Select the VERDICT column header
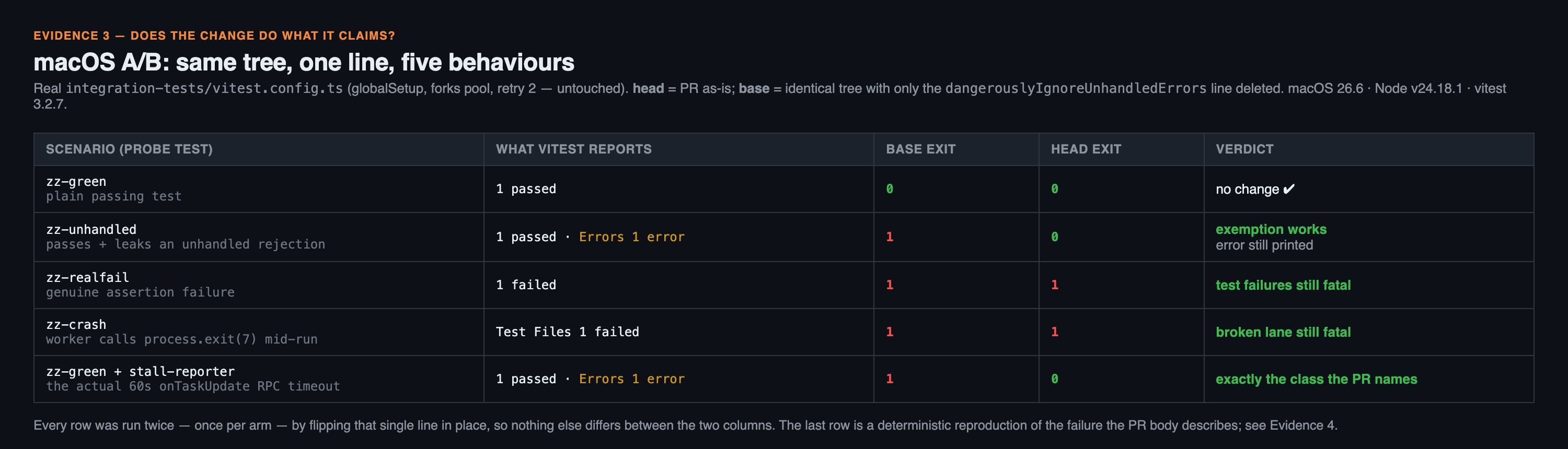This screenshot has width=1568, height=449. pos(1244,149)
